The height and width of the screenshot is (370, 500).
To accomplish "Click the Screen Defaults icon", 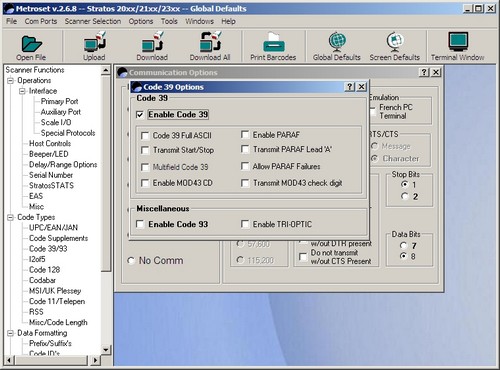I will 395,41.
